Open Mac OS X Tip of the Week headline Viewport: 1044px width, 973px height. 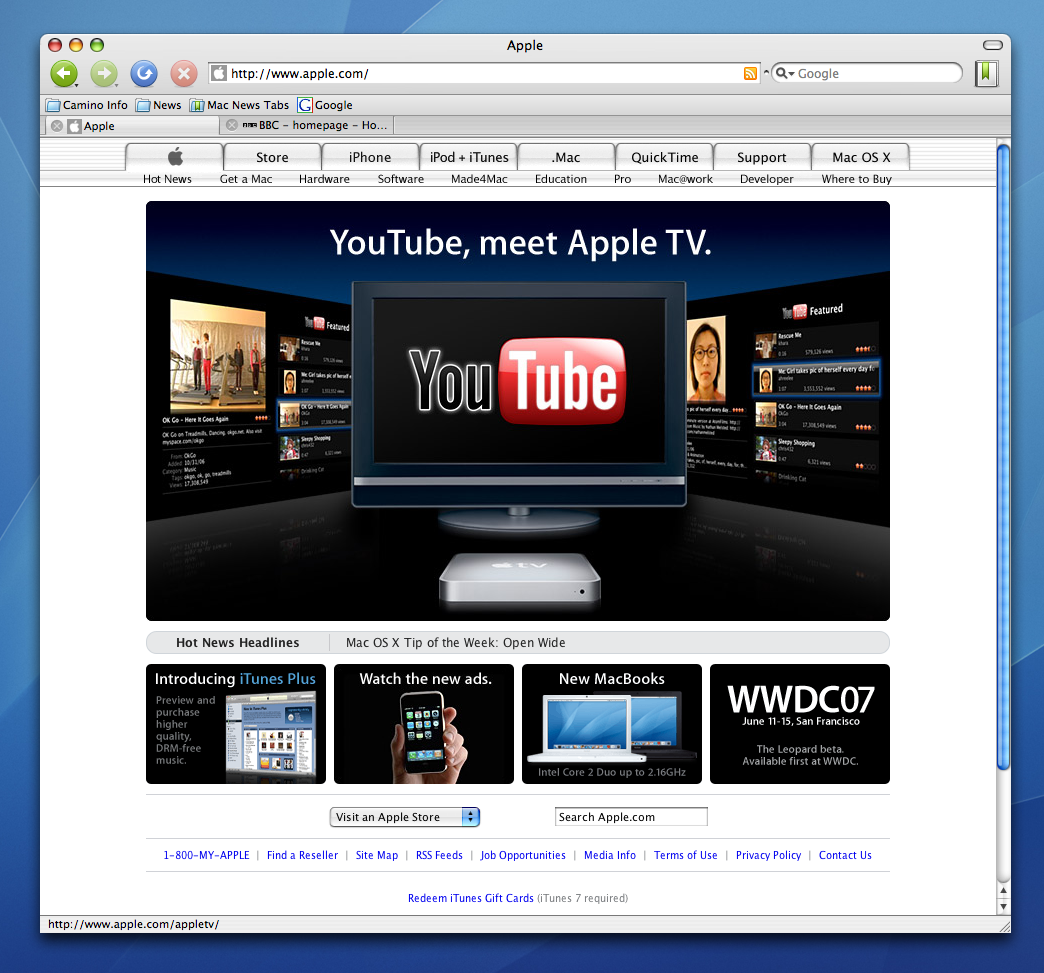455,643
